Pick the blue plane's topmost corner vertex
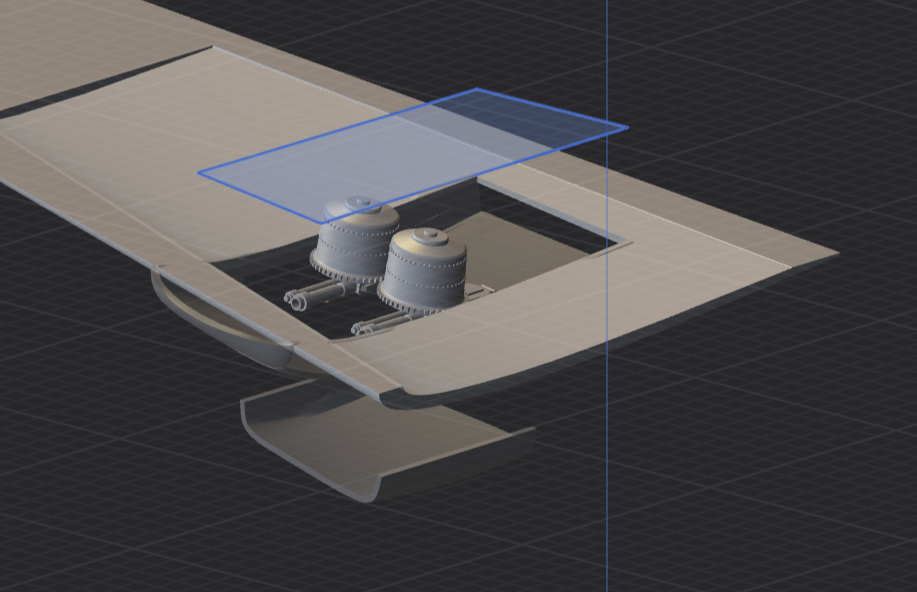Image resolution: width=917 pixels, height=592 pixels. tap(477, 90)
